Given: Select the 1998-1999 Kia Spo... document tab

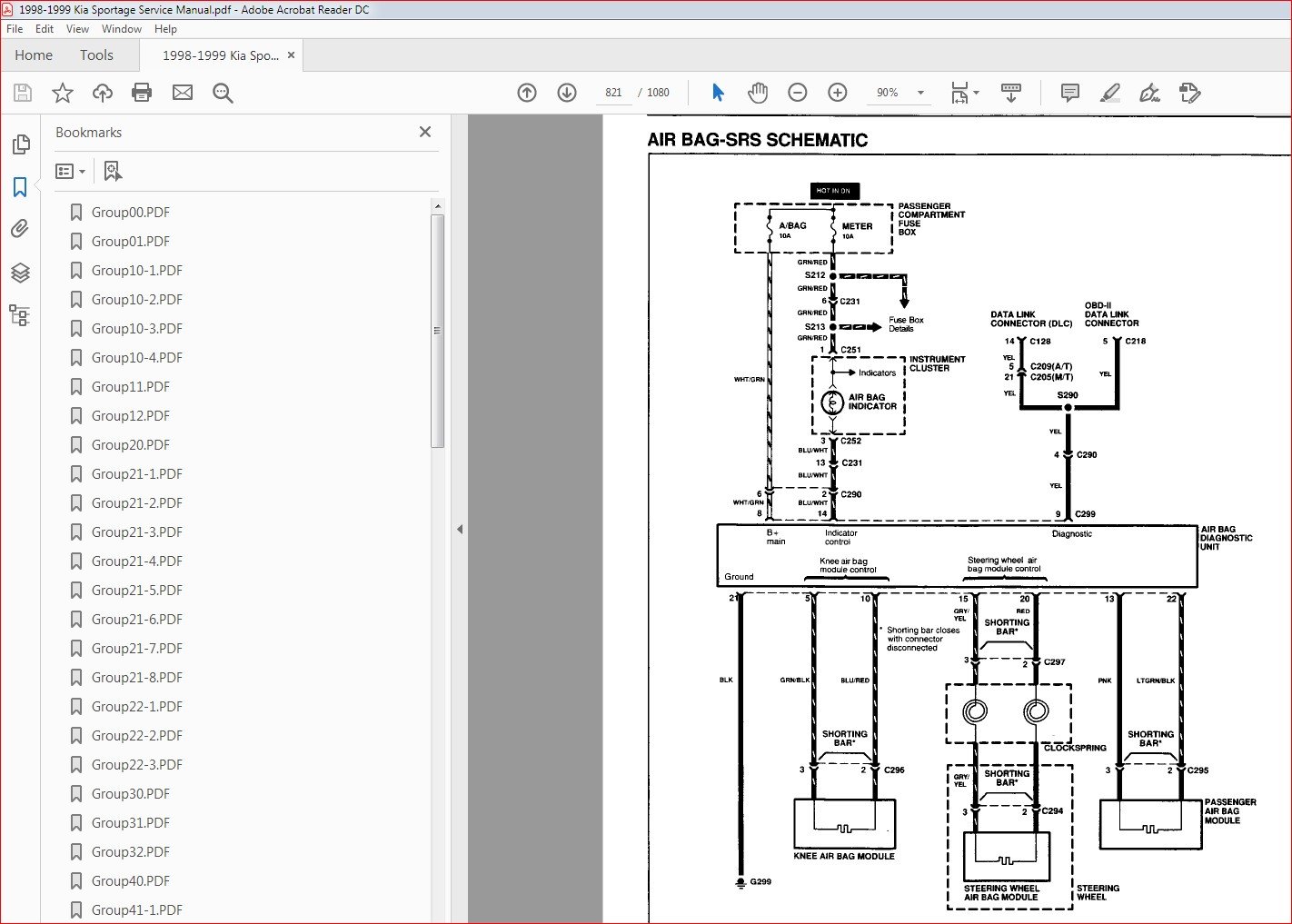Looking at the screenshot, I should click(x=221, y=55).
